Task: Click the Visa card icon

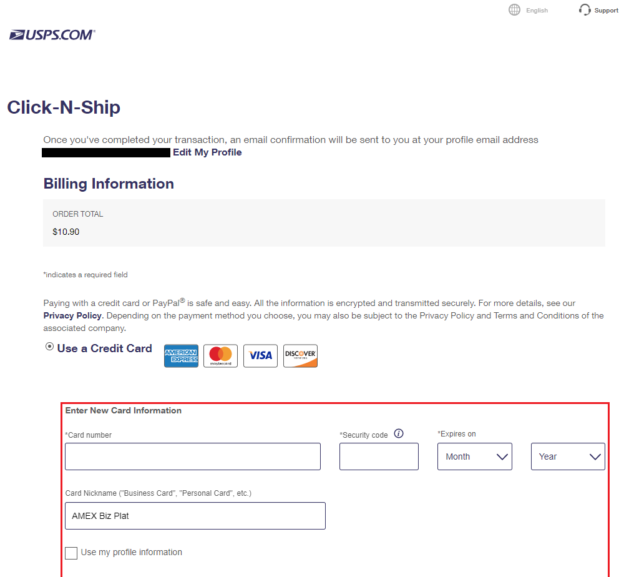Action: [260, 356]
